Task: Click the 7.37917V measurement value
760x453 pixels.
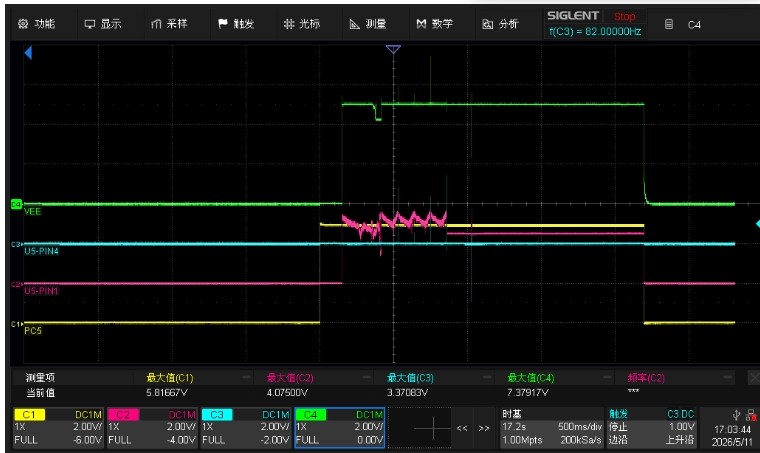Action: coord(527,392)
